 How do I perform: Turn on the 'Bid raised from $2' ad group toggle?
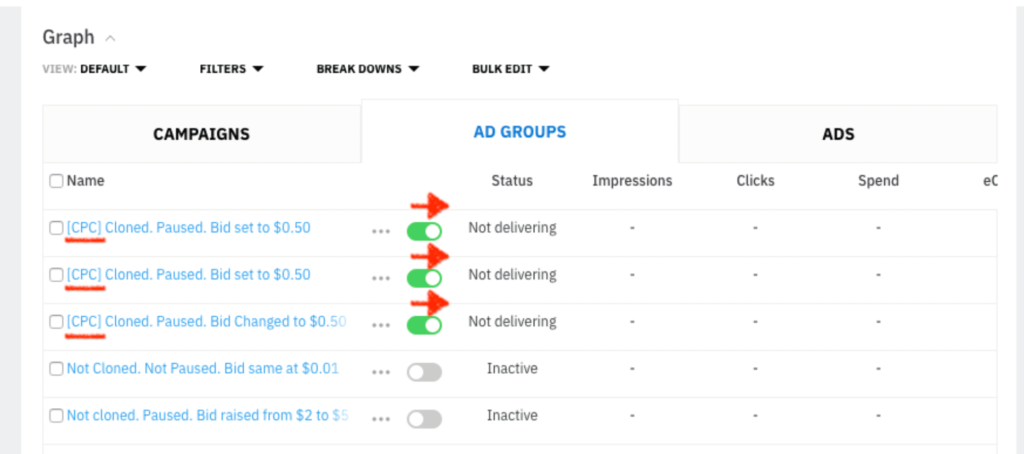point(424,418)
